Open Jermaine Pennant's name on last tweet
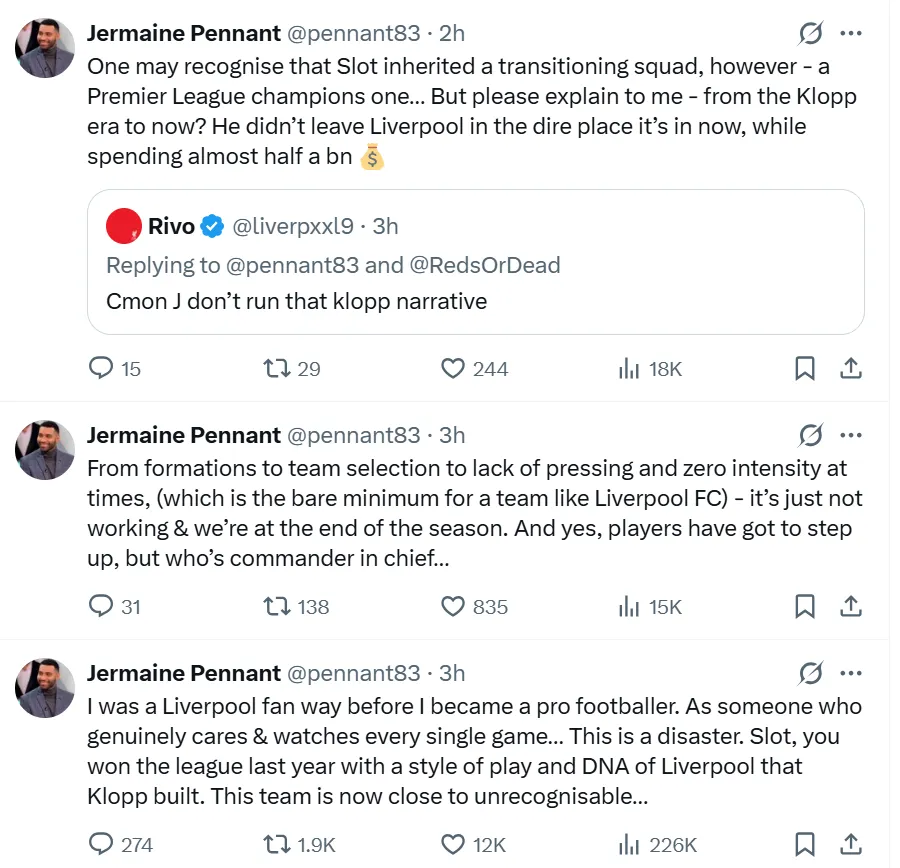 [x=184, y=673]
